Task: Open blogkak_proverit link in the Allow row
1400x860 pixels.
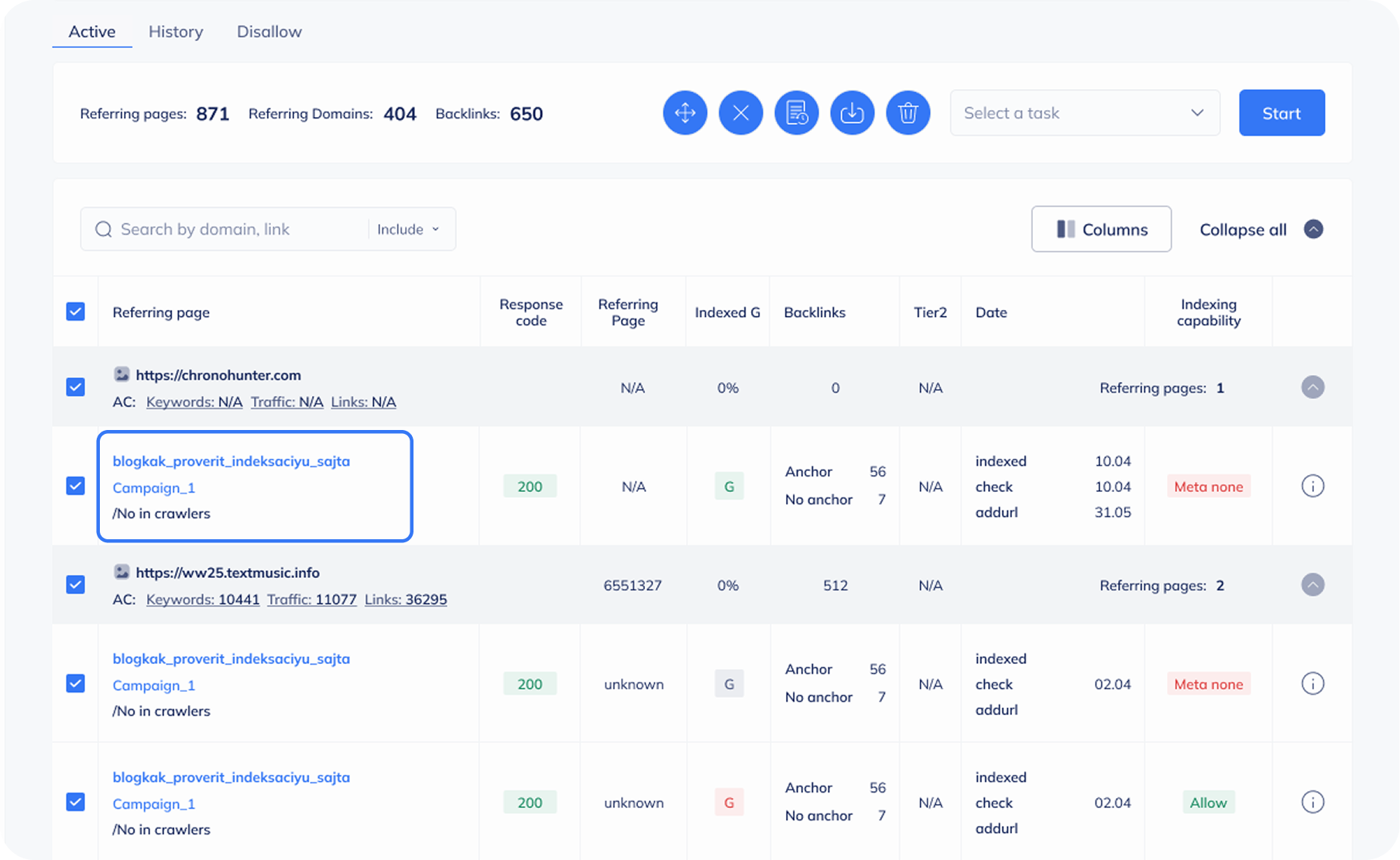Action: tap(231, 777)
